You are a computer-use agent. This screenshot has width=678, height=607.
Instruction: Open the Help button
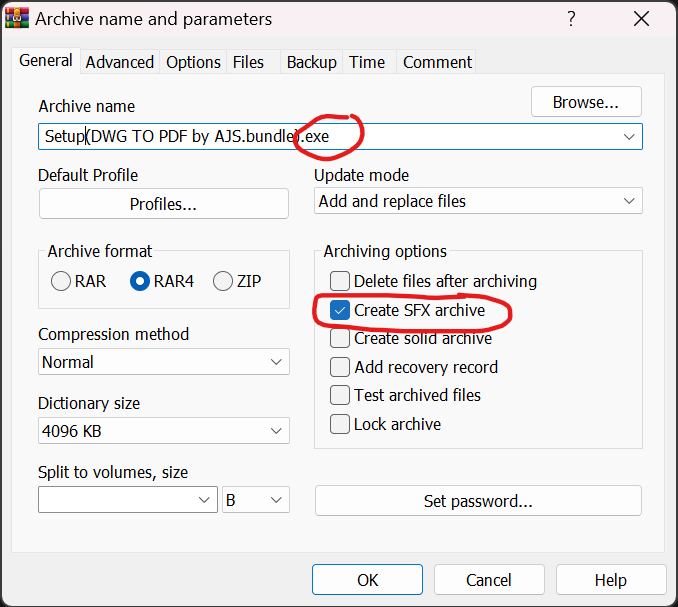pyautogui.click(x=611, y=580)
